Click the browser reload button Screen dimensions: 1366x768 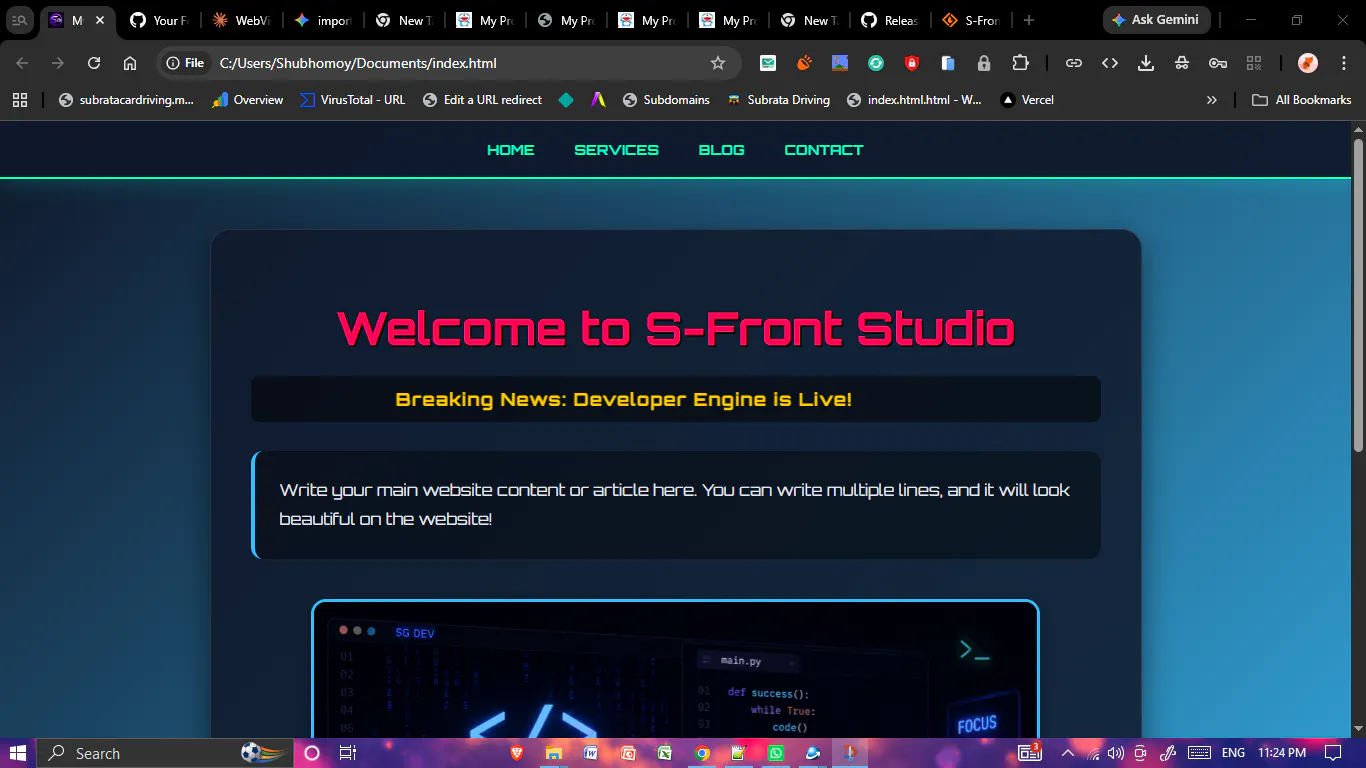[x=94, y=63]
